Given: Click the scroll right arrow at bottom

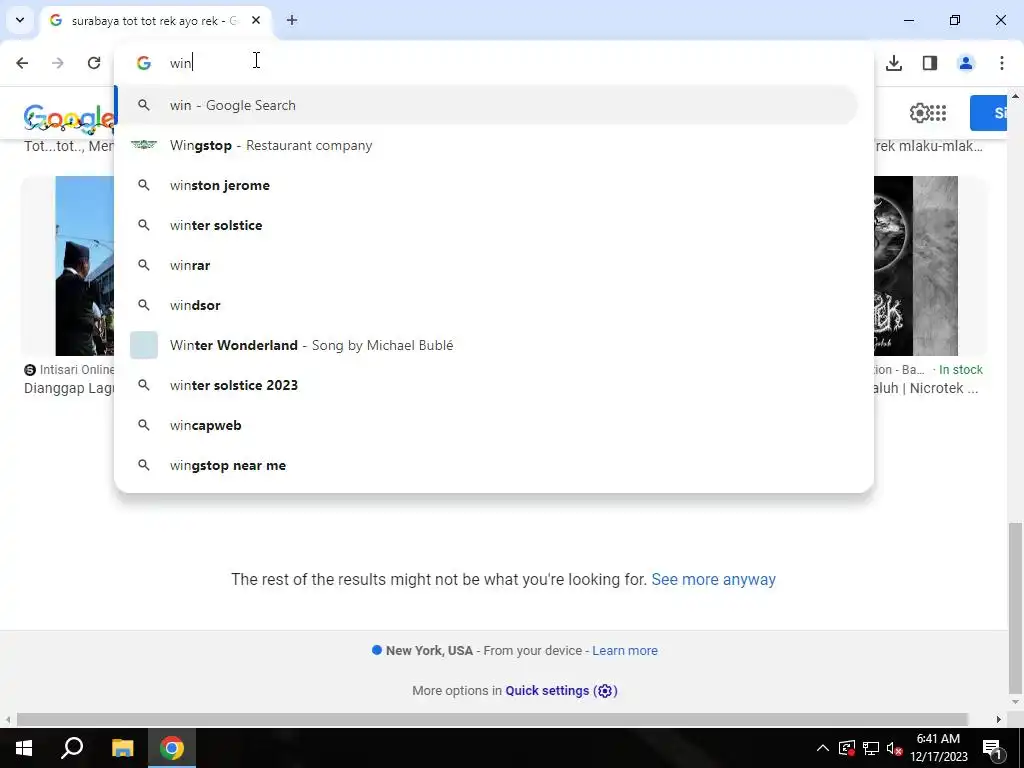Looking at the screenshot, I should point(999,719).
